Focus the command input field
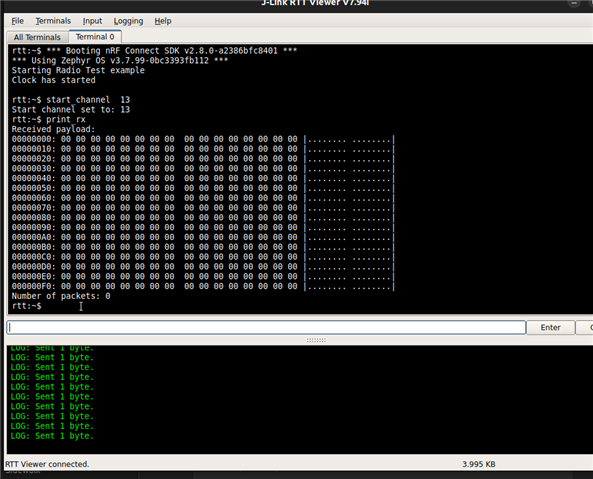Image resolution: width=593 pixels, height=479 pixels. click(x=266, y=327)
